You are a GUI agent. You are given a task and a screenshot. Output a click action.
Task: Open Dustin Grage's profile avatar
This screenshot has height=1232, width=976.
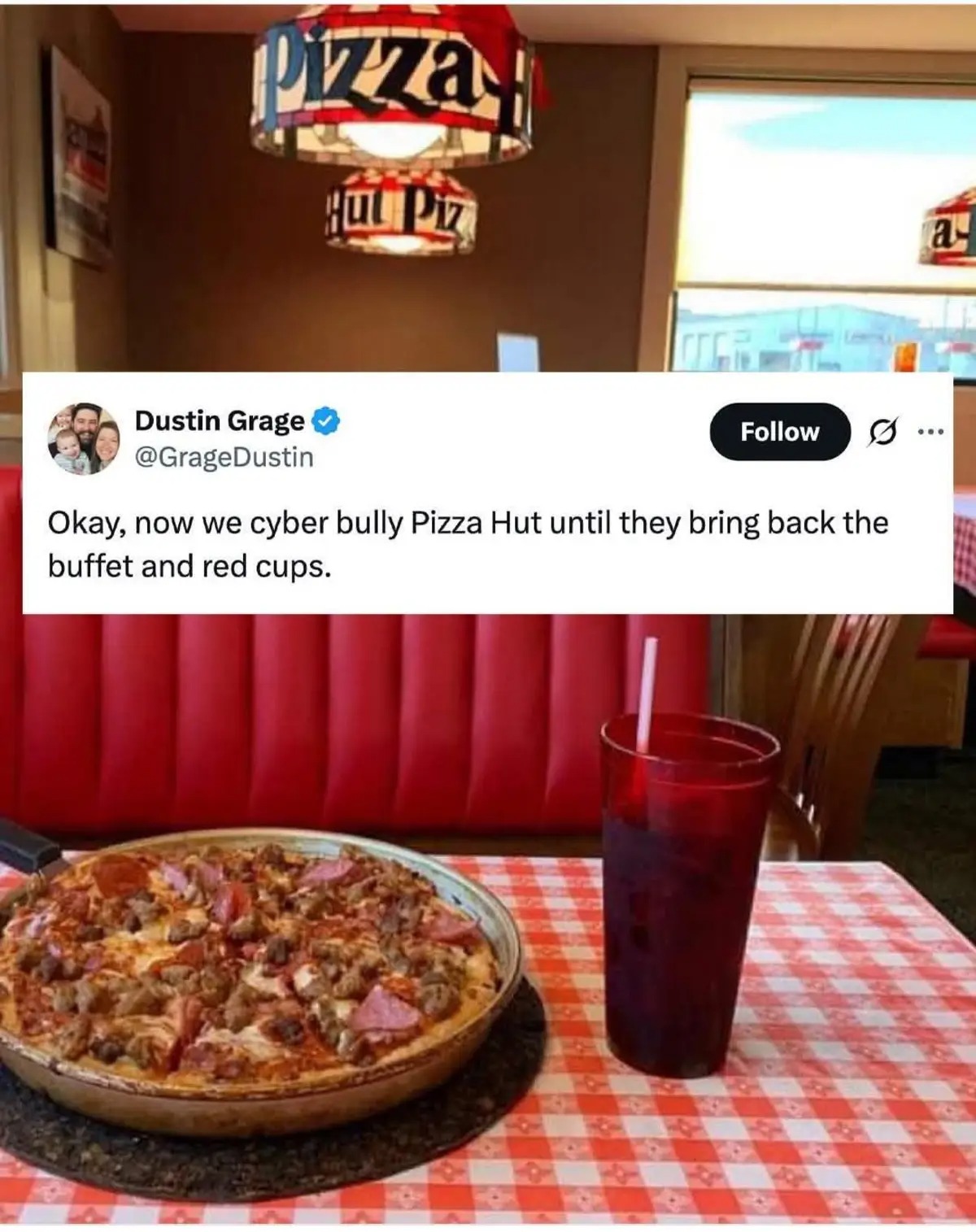84,439
